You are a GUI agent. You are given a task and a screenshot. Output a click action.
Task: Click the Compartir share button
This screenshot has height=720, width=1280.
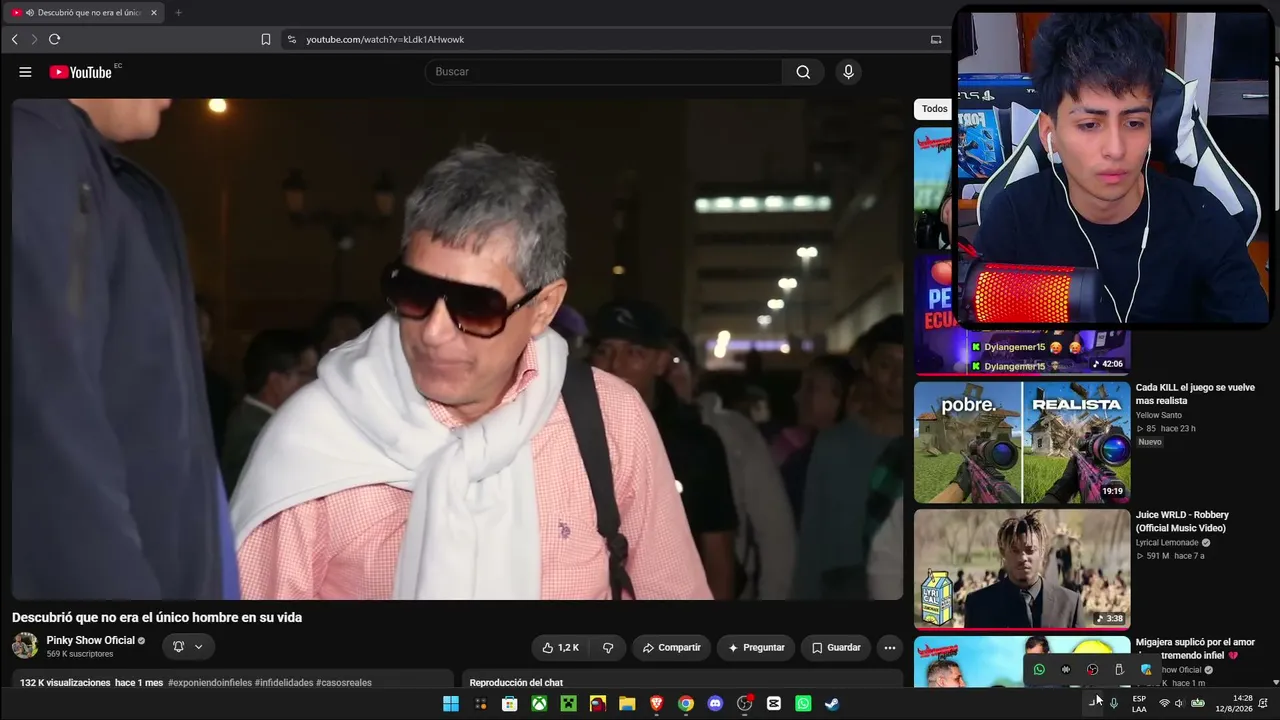pos(671,648)
